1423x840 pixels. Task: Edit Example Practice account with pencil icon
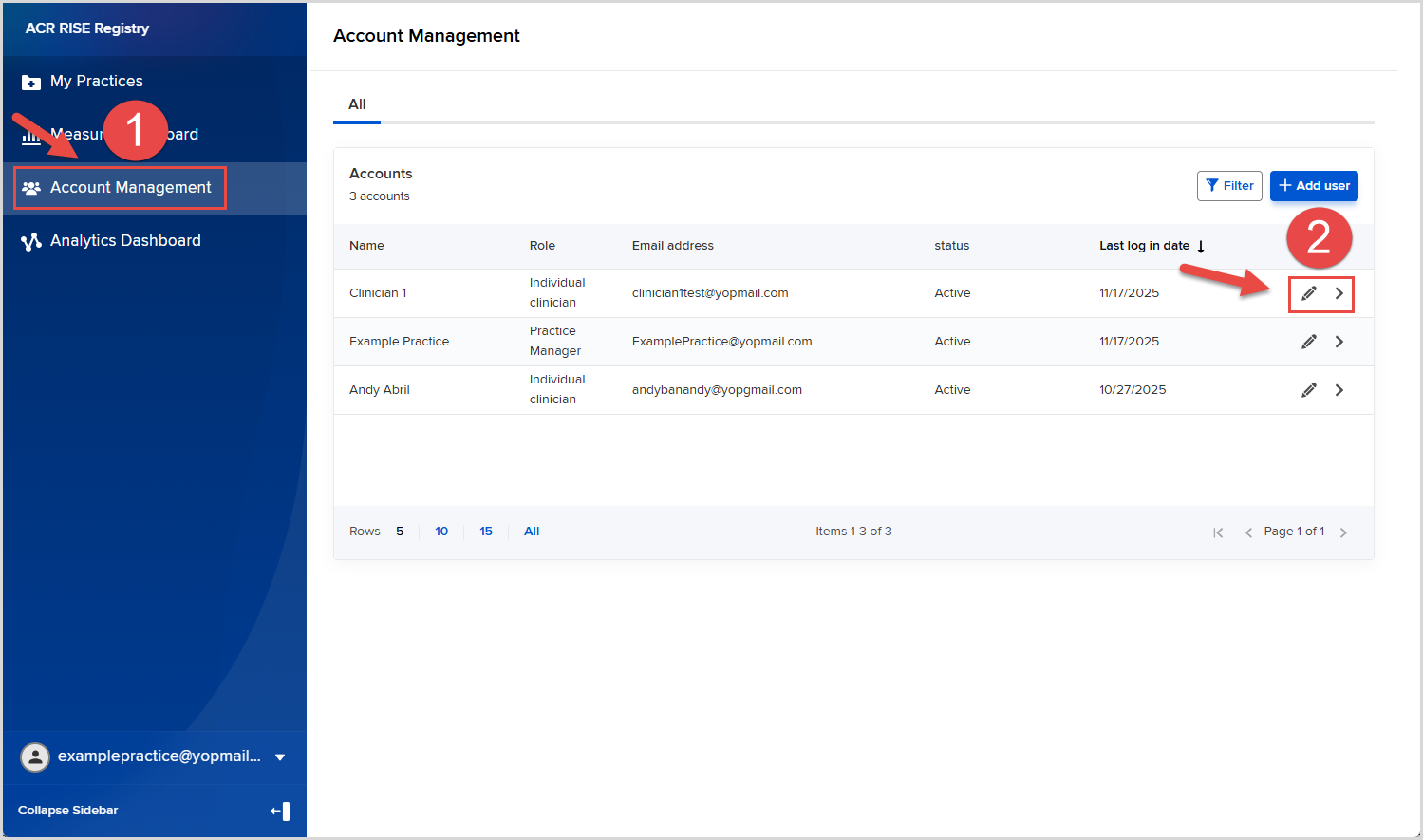pyautogui.click(x=1309, y=342)
